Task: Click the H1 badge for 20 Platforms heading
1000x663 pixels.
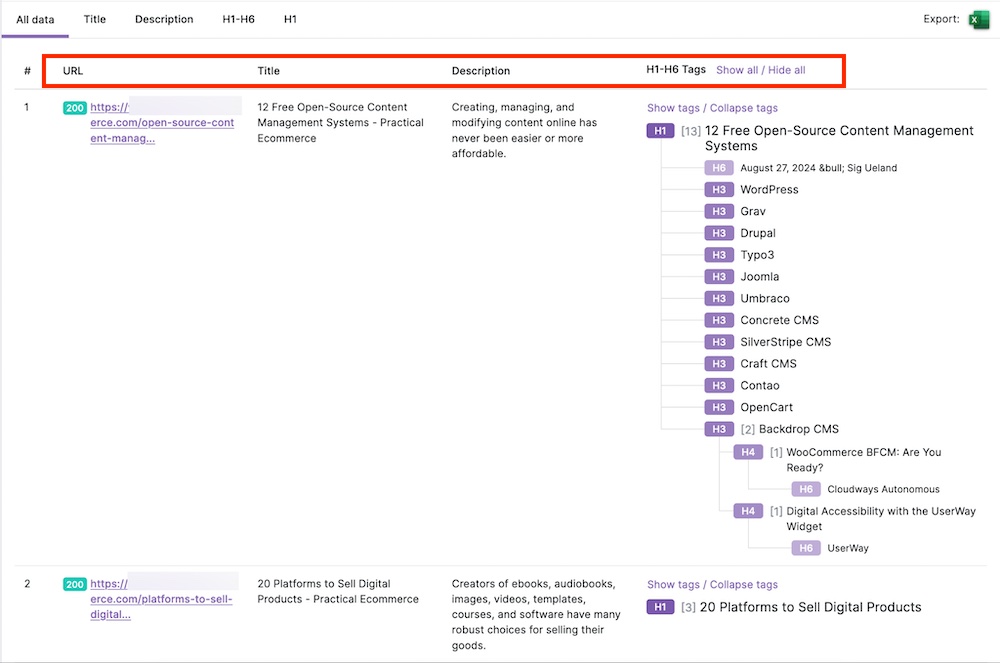Action: click(660, 607)
